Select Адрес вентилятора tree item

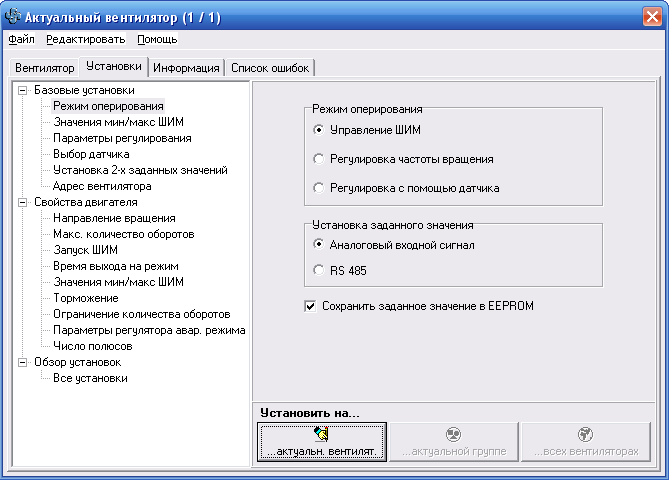102,186
